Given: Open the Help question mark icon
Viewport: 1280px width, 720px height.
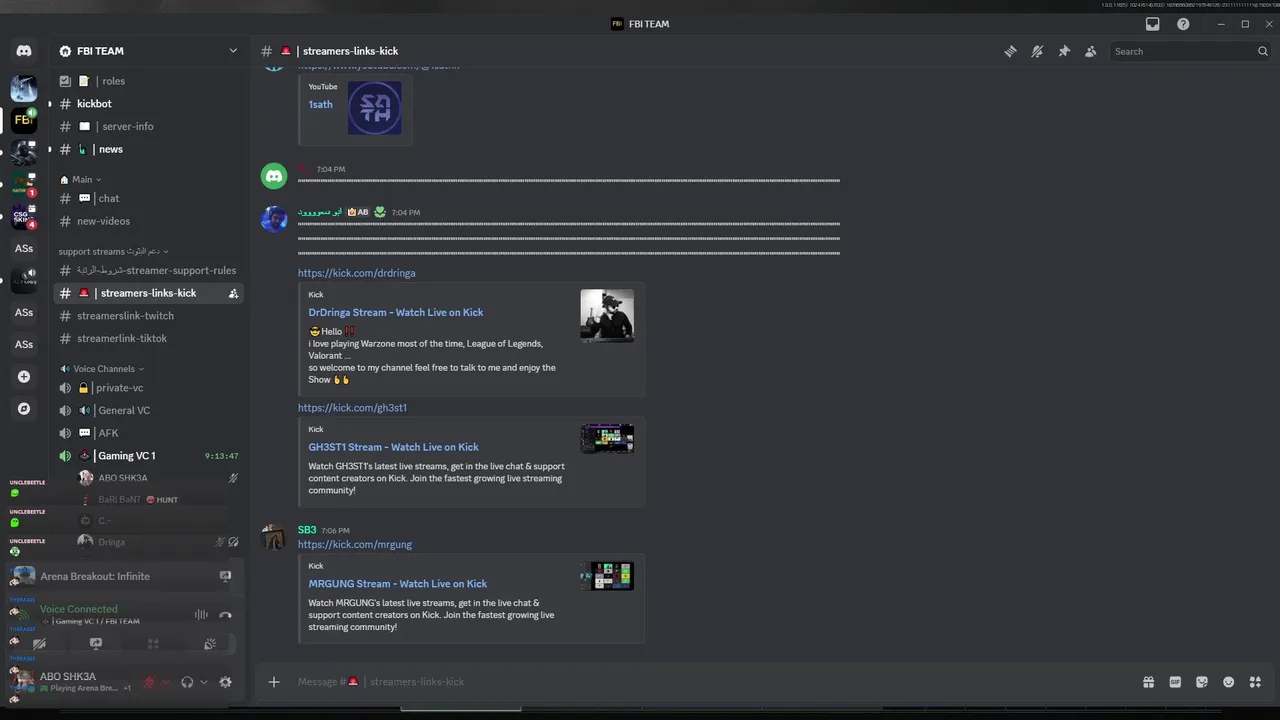Looking at the screenshot, I should click(1183, 24).
